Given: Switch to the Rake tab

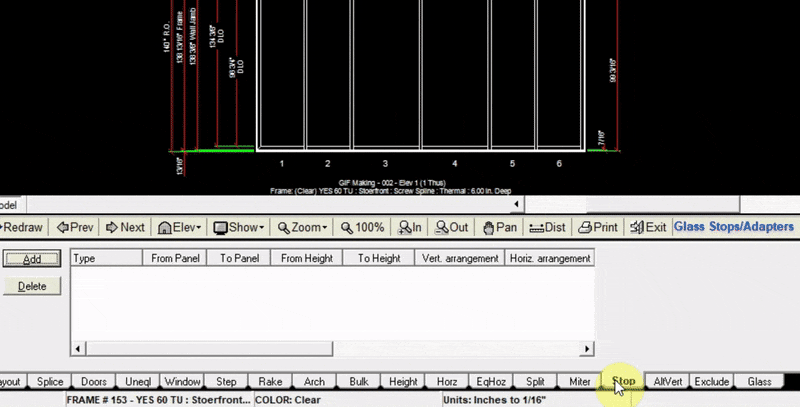Looking at the screenshot, I should click(x=270, y=381).
